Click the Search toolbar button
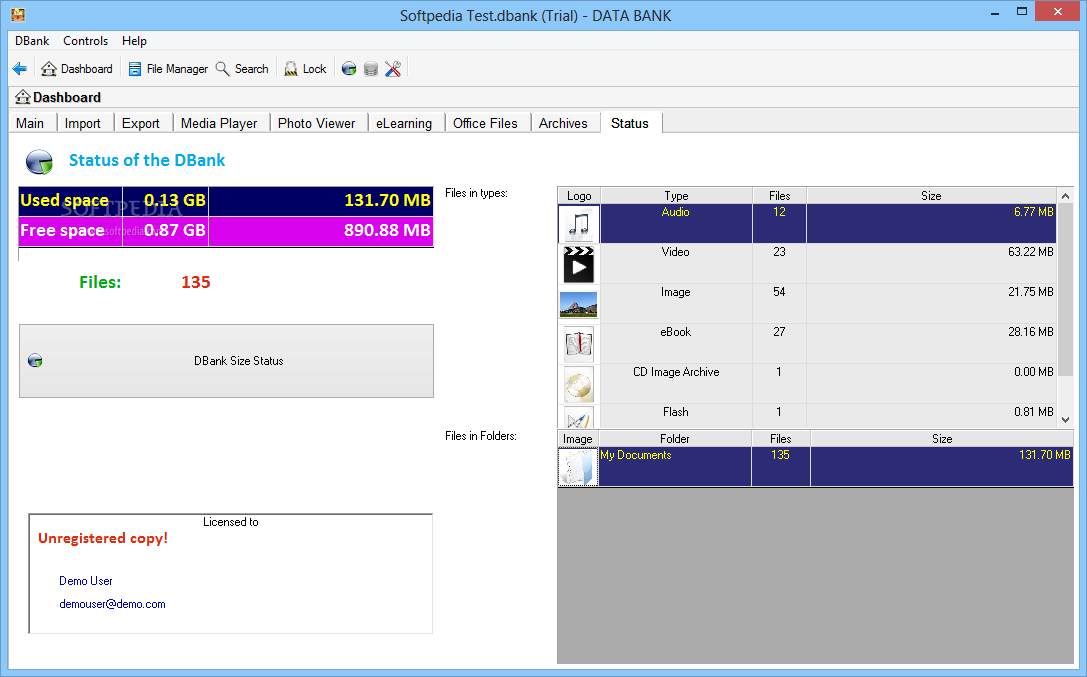 pyautogui.click(x=242, y=69)
